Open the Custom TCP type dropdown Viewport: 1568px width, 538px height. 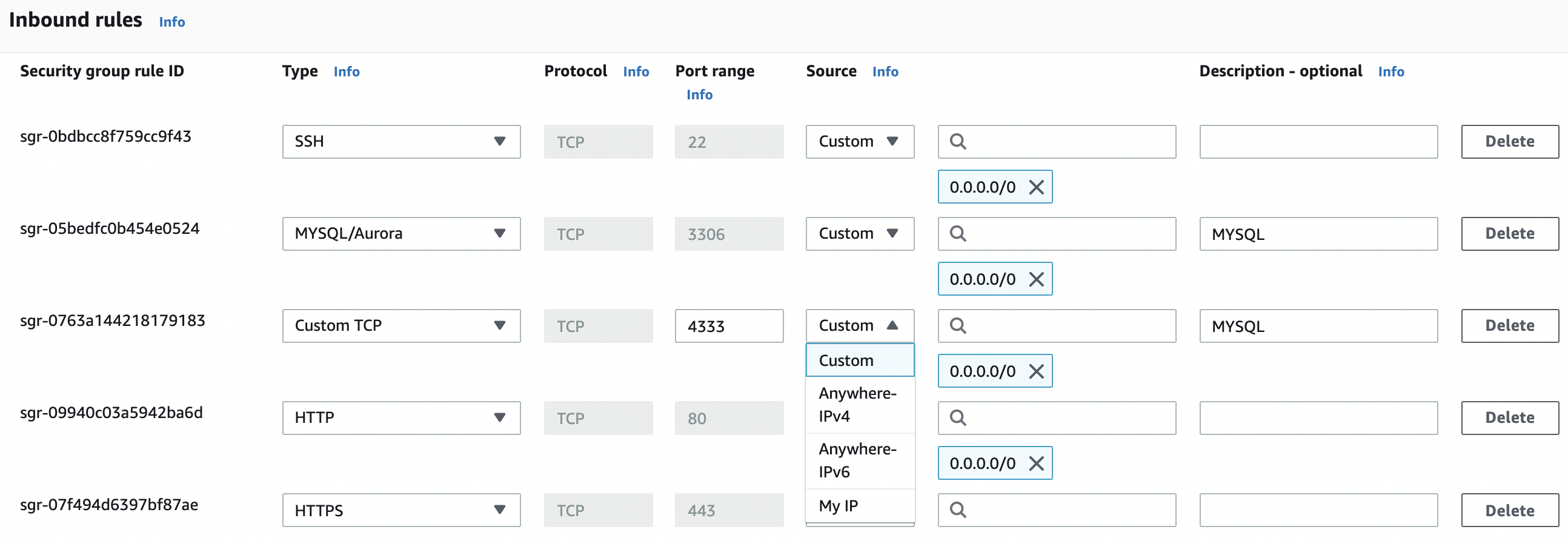pyautogui.click(x=401, y=325)
